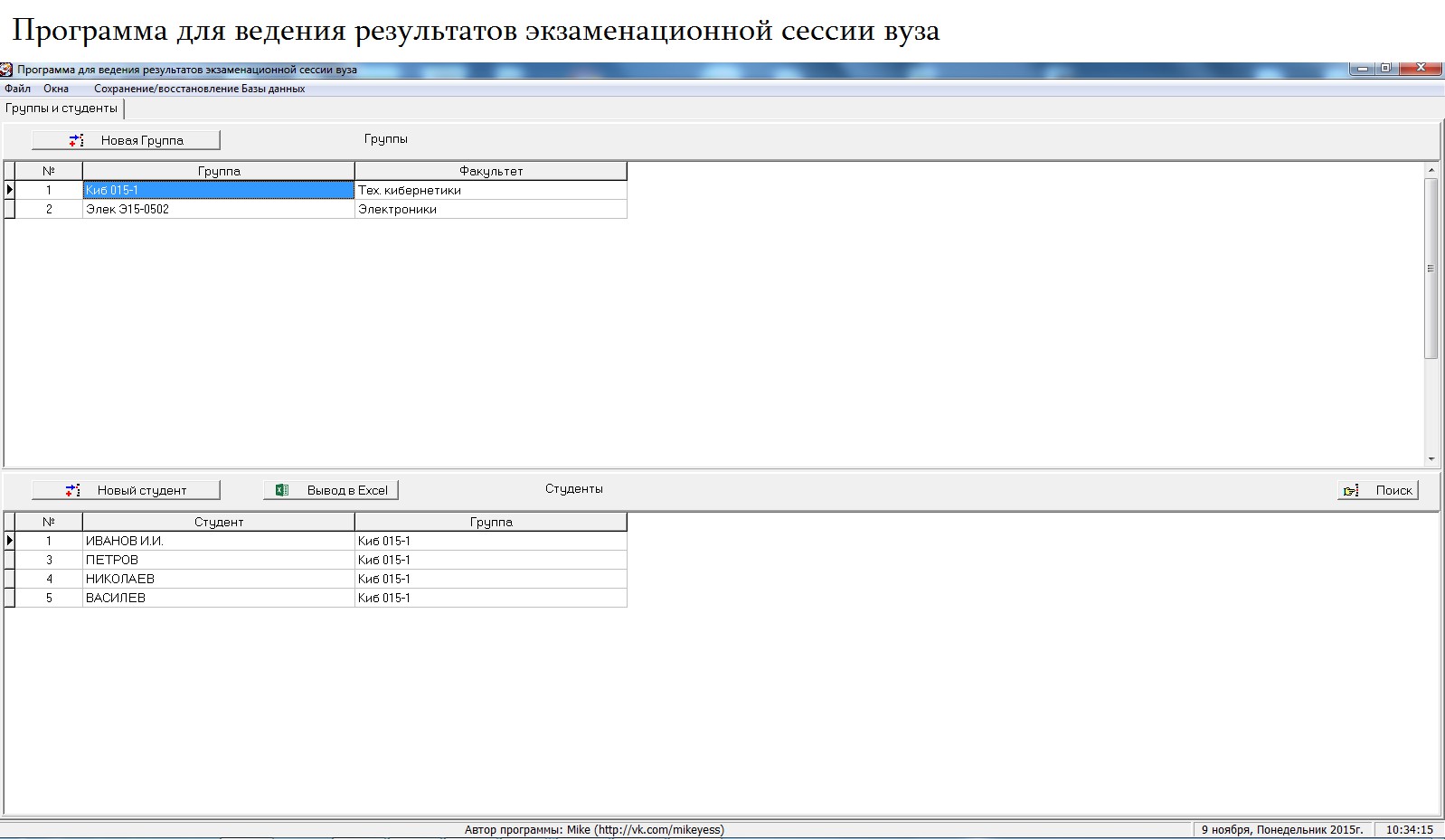Select student ВАСИЛЕВ

click(218, 598)
